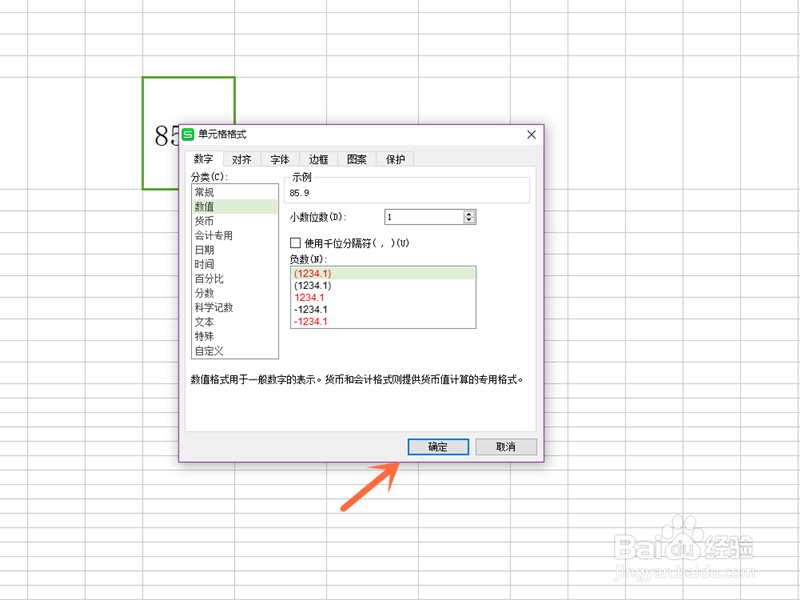The width and height of the screenshot is (800, 600).
Task: Select black -1234.1 negative format
Action: click(383, 310)
